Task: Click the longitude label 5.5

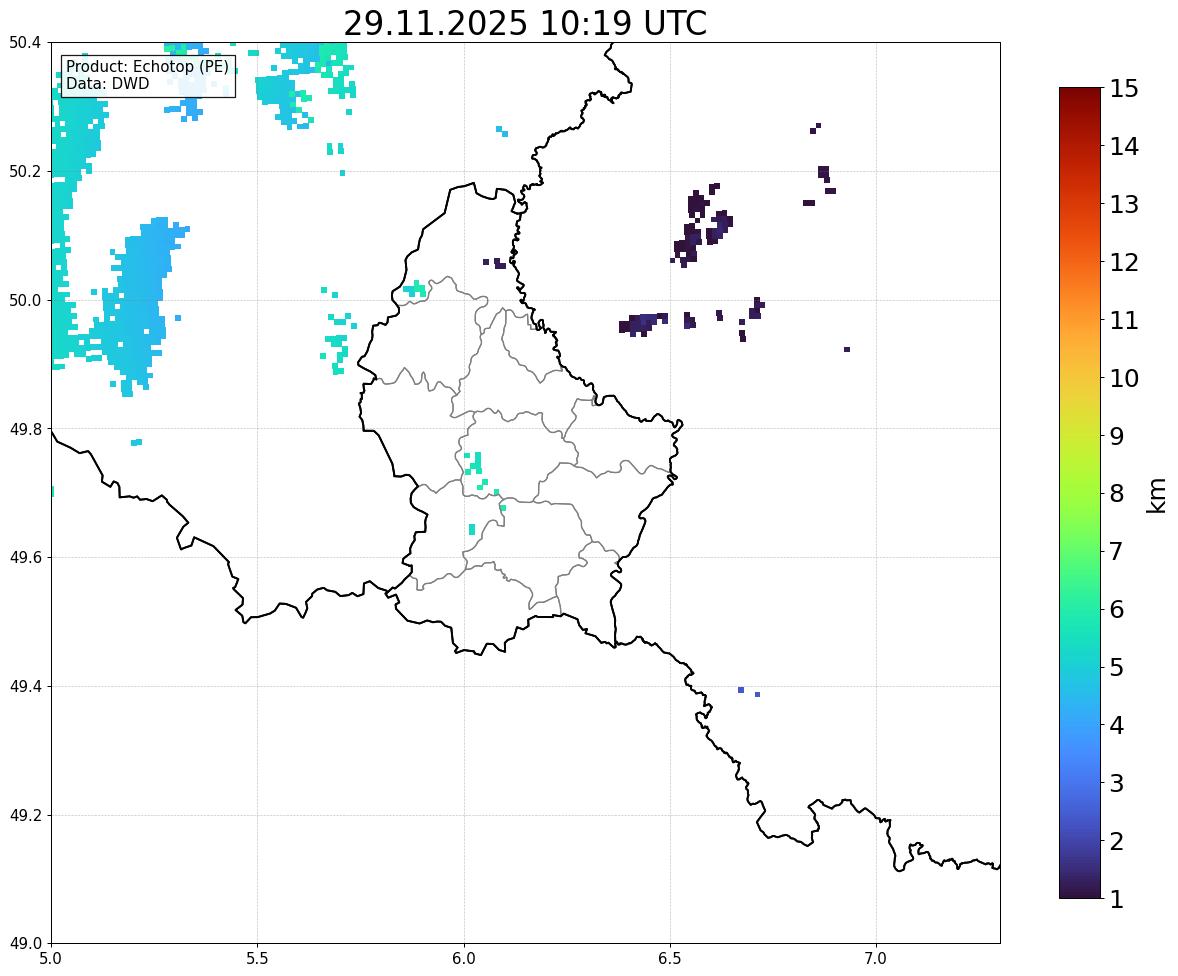Action: click(257, 959)
